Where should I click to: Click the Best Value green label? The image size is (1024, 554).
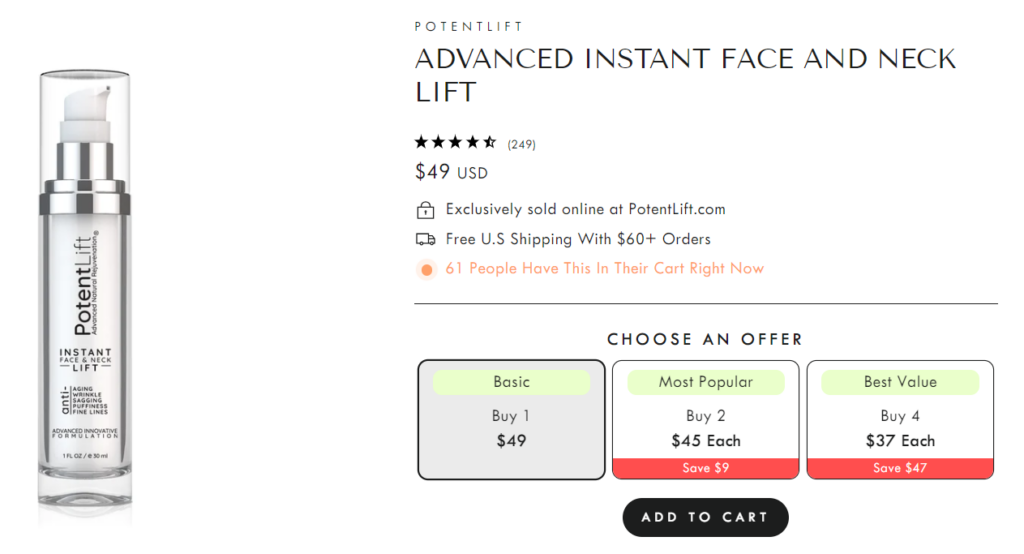[x=900, y=382]
